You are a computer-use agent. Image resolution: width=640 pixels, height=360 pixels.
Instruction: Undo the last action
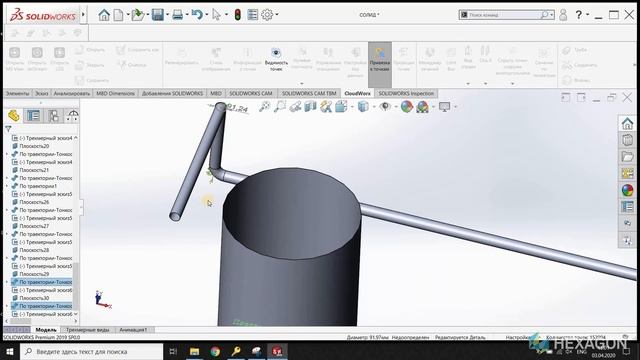(x=197, y=15)
